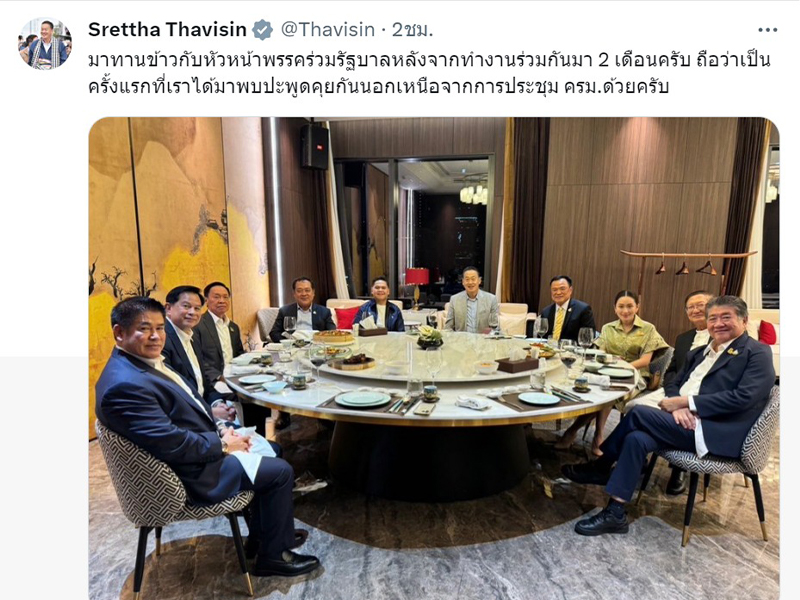
Task: Open Srettha Thavisin's round profile avatar
Action: pyautogui.click(x=45, y=43)
